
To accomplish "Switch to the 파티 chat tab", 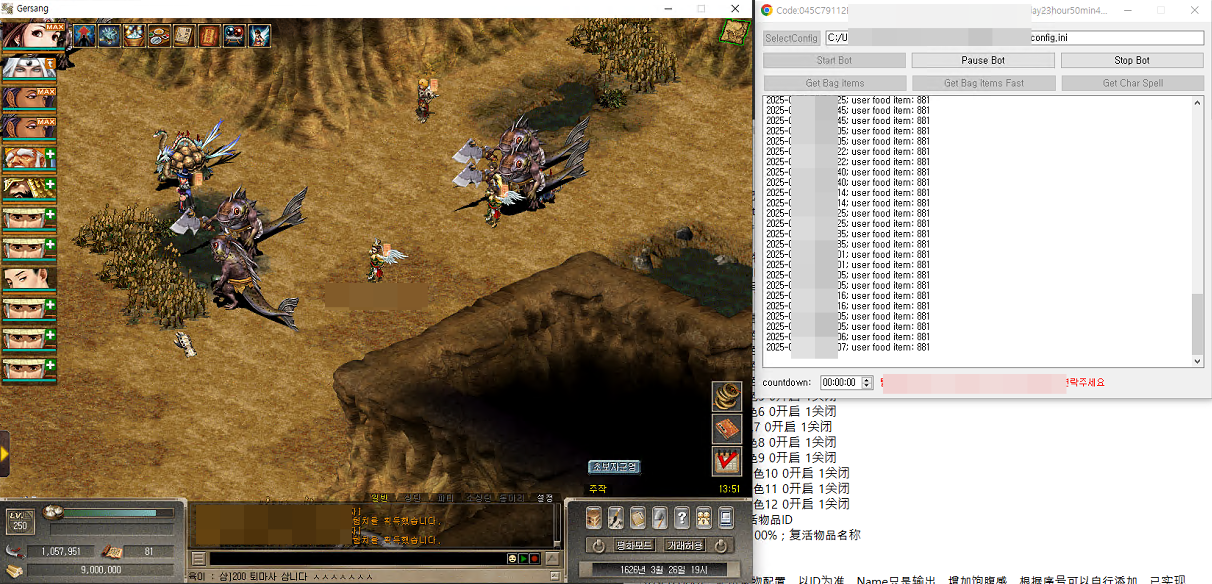I will coord(446,497).
